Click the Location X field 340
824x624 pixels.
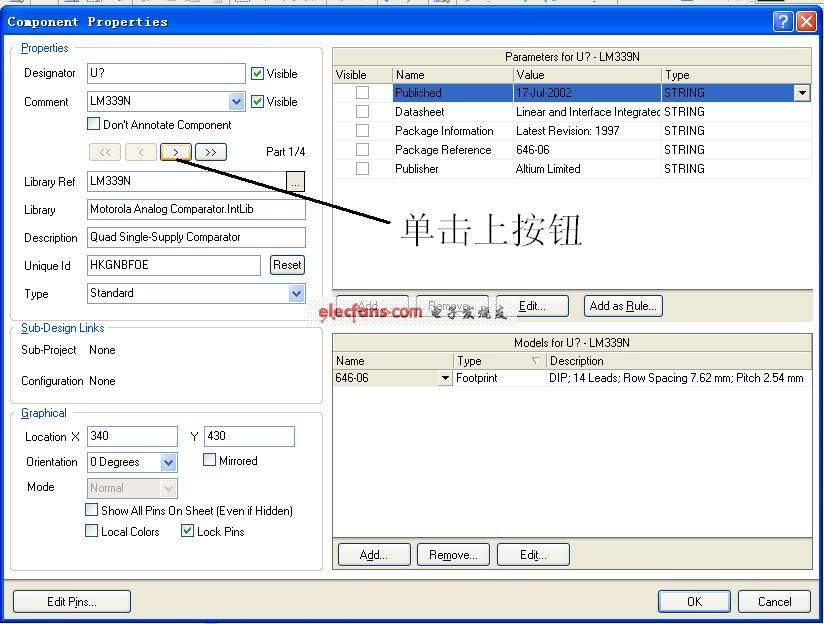point(132,436)
